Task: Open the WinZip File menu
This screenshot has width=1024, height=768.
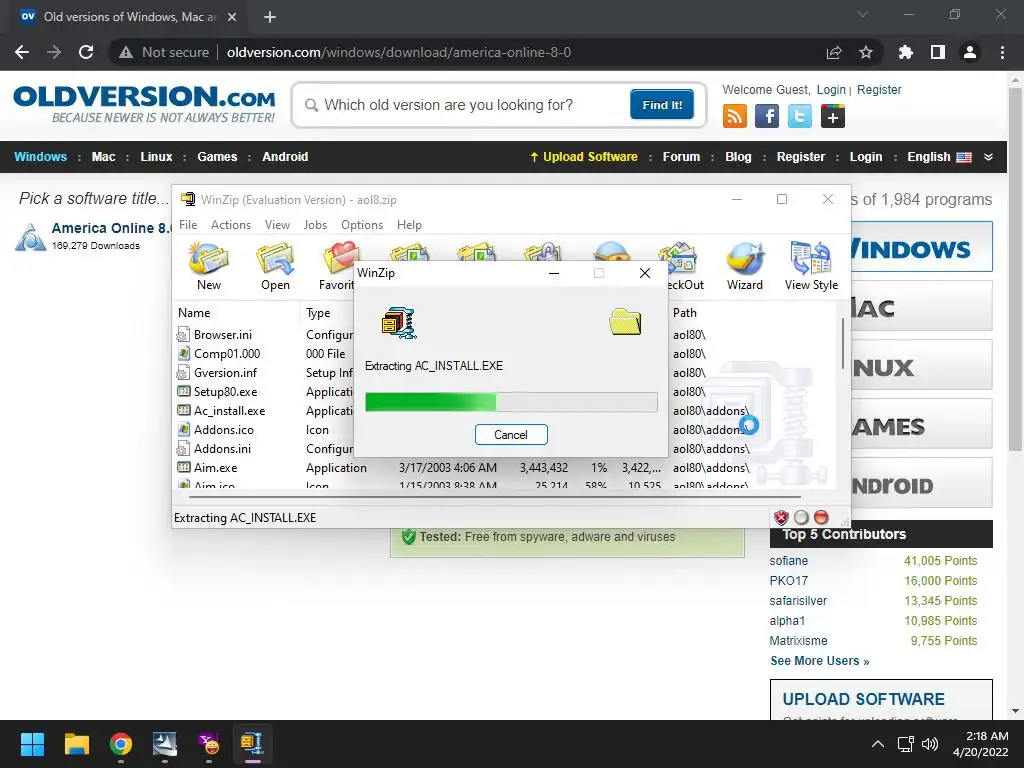Action: (x=187, y=225)
